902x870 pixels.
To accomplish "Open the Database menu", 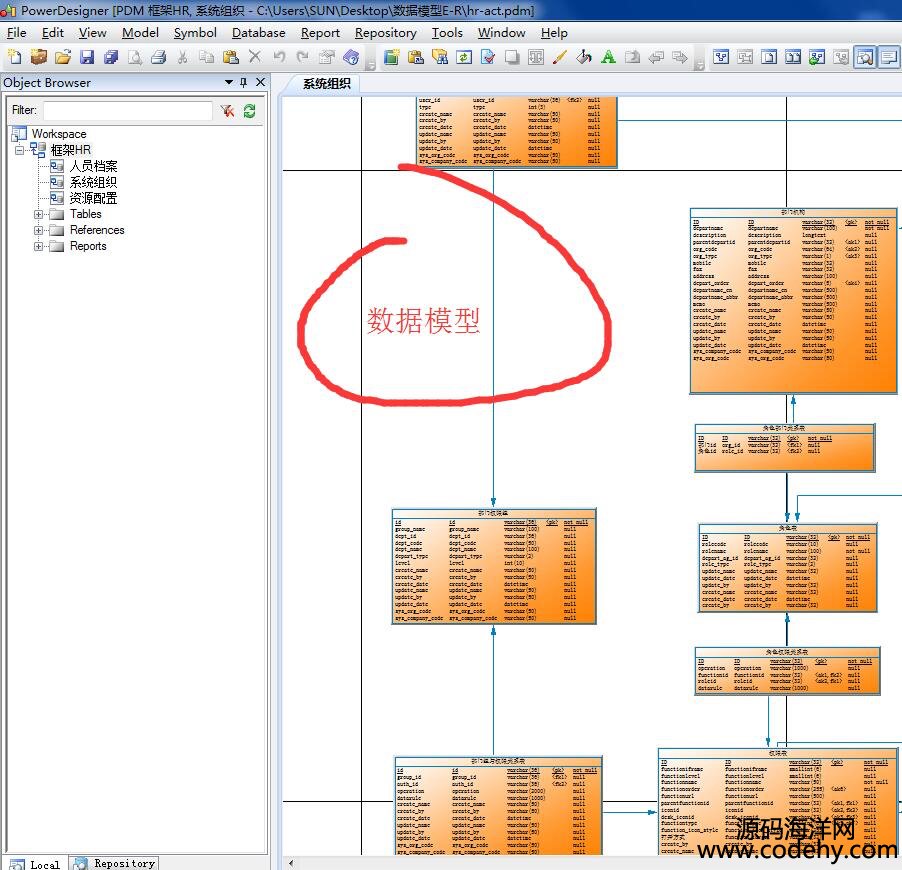I will (259, 33).
